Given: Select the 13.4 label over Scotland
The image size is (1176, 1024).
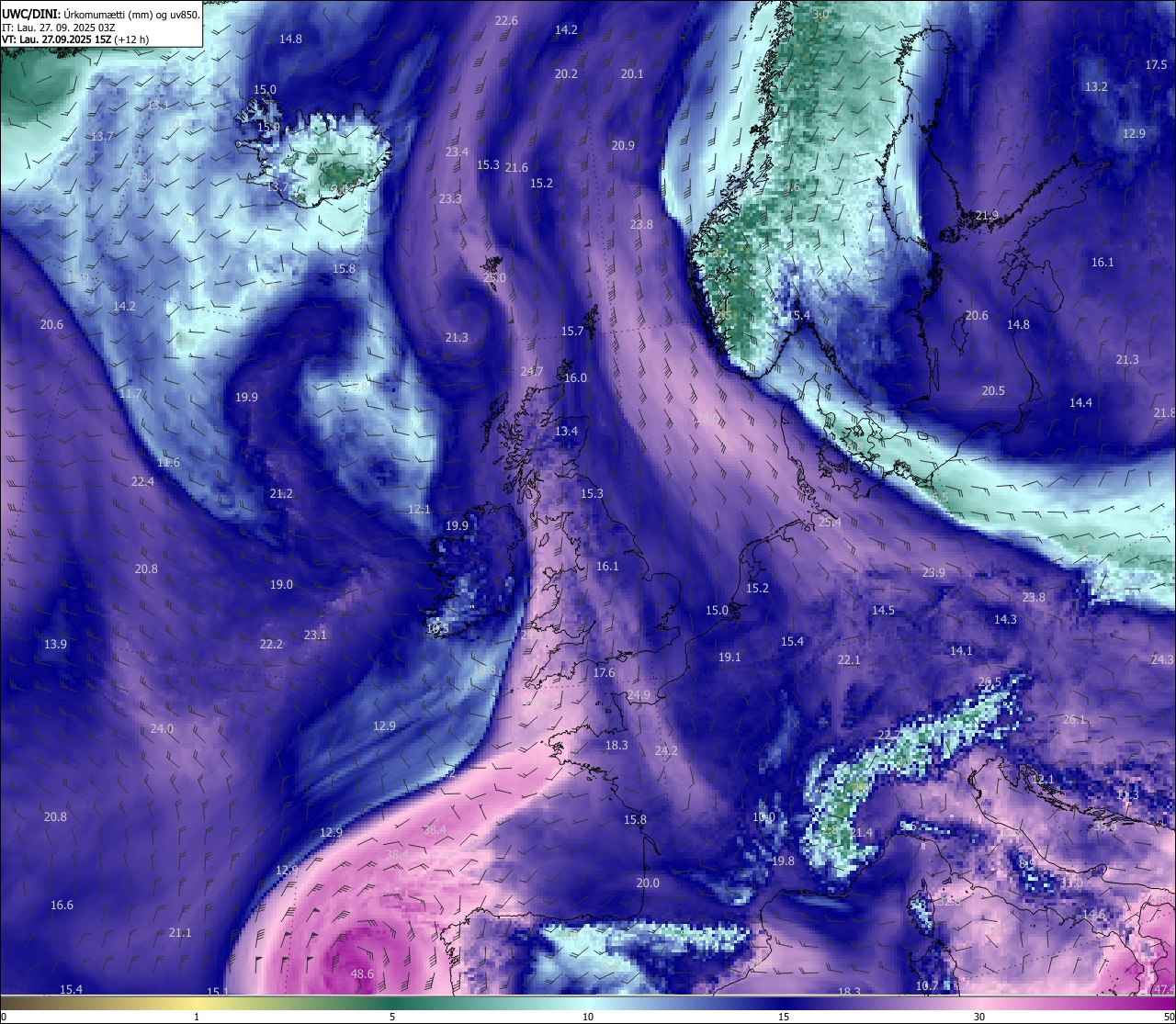Looking at the screenshot, I should tap(566, 431).
